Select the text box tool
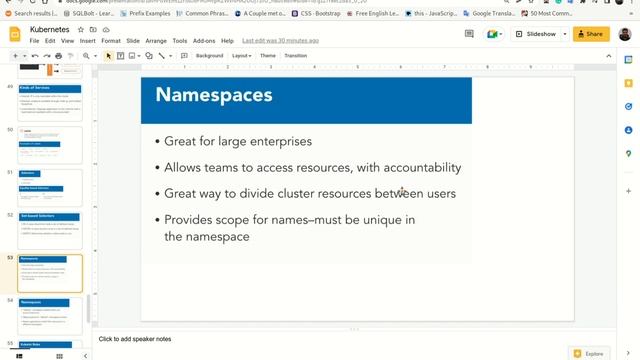The image size is (640, 360). tap(120, 56)
